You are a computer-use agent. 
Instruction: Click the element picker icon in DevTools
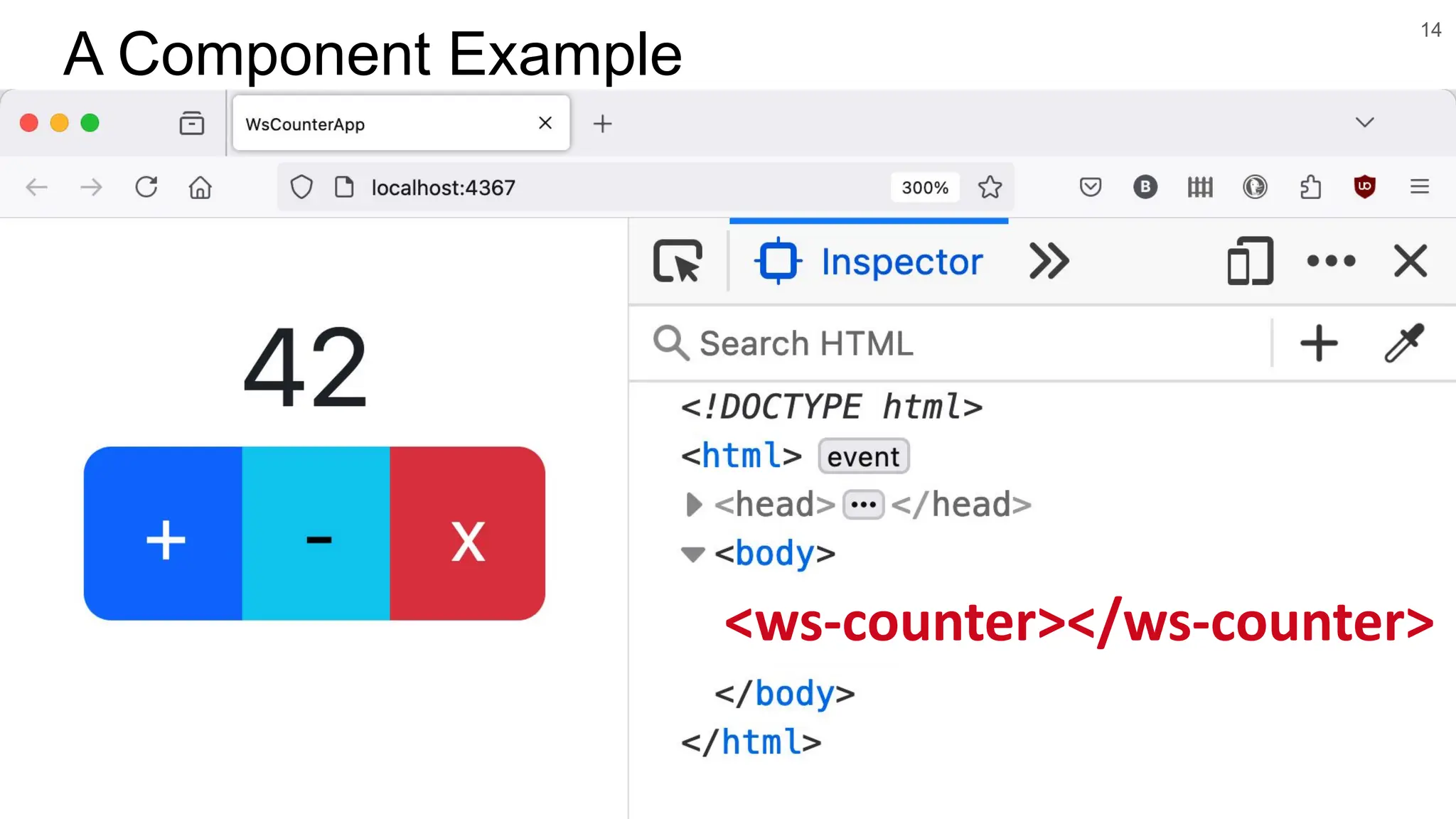(x=678, y=262)
